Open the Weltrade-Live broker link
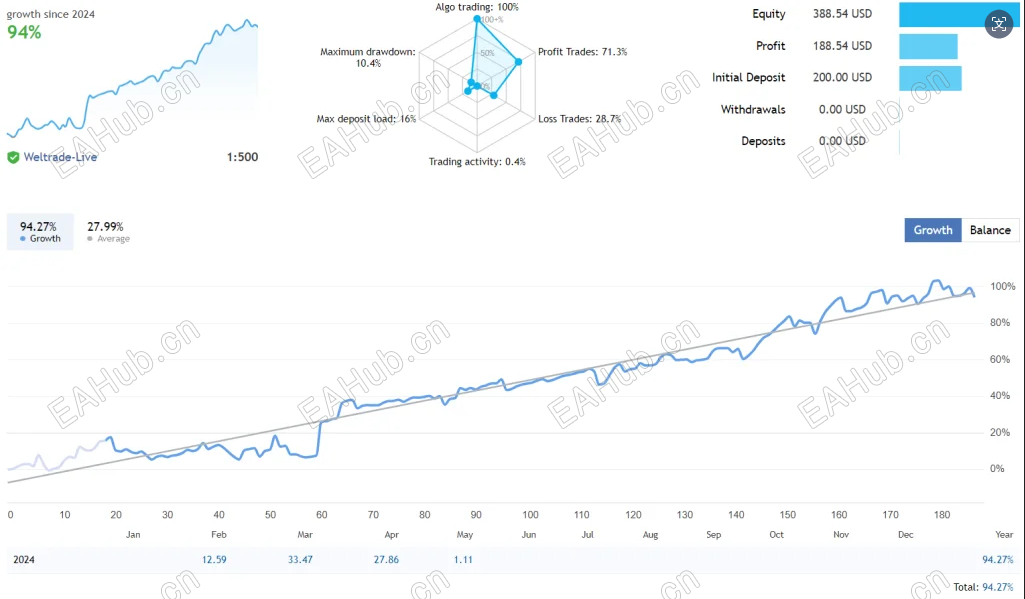Image resolution: width=1025 pixels, height=599 pixels. tap(60, 157)
